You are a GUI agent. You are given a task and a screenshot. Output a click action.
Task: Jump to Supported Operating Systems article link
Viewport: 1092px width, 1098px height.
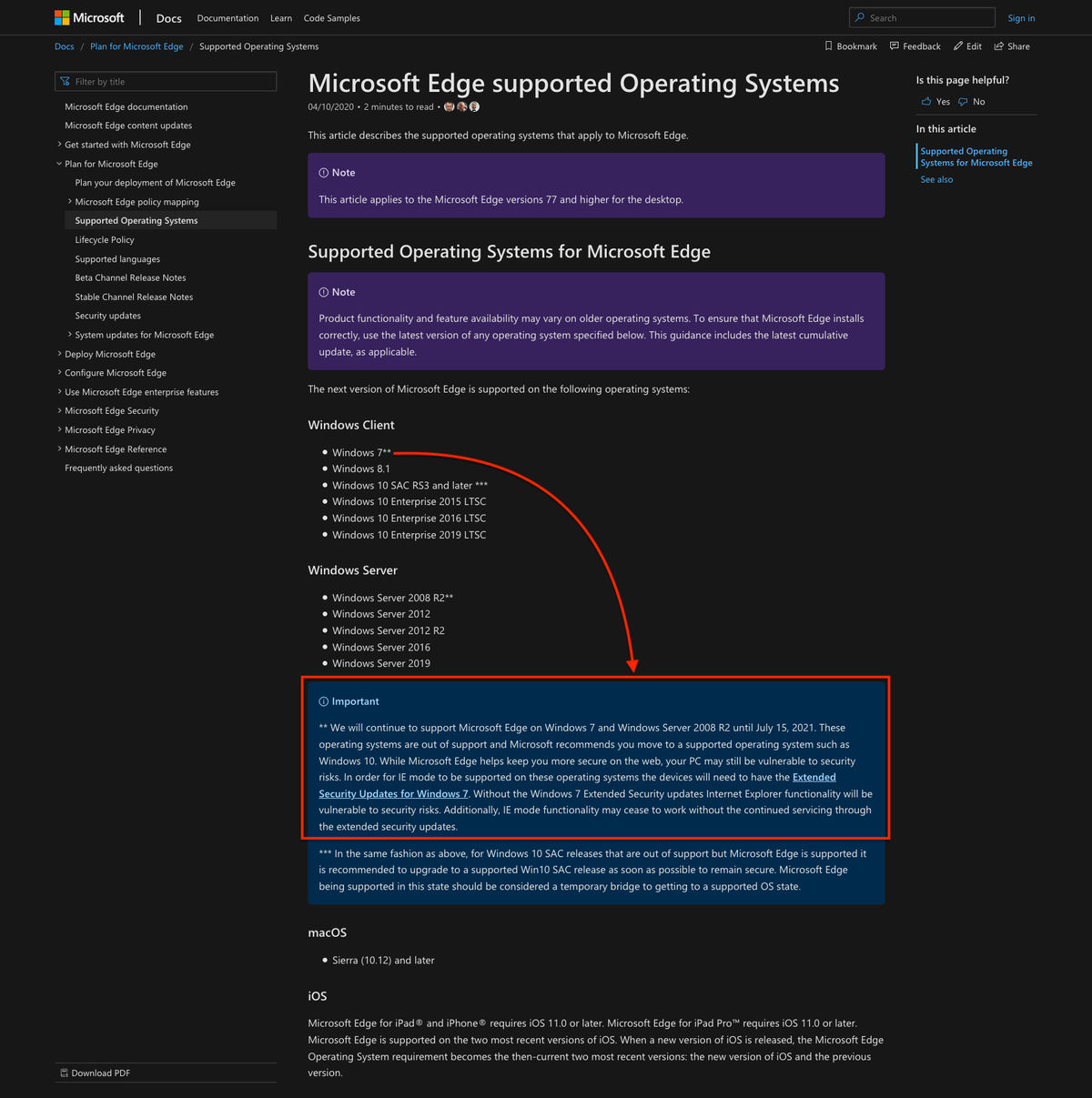pos(976,156)
